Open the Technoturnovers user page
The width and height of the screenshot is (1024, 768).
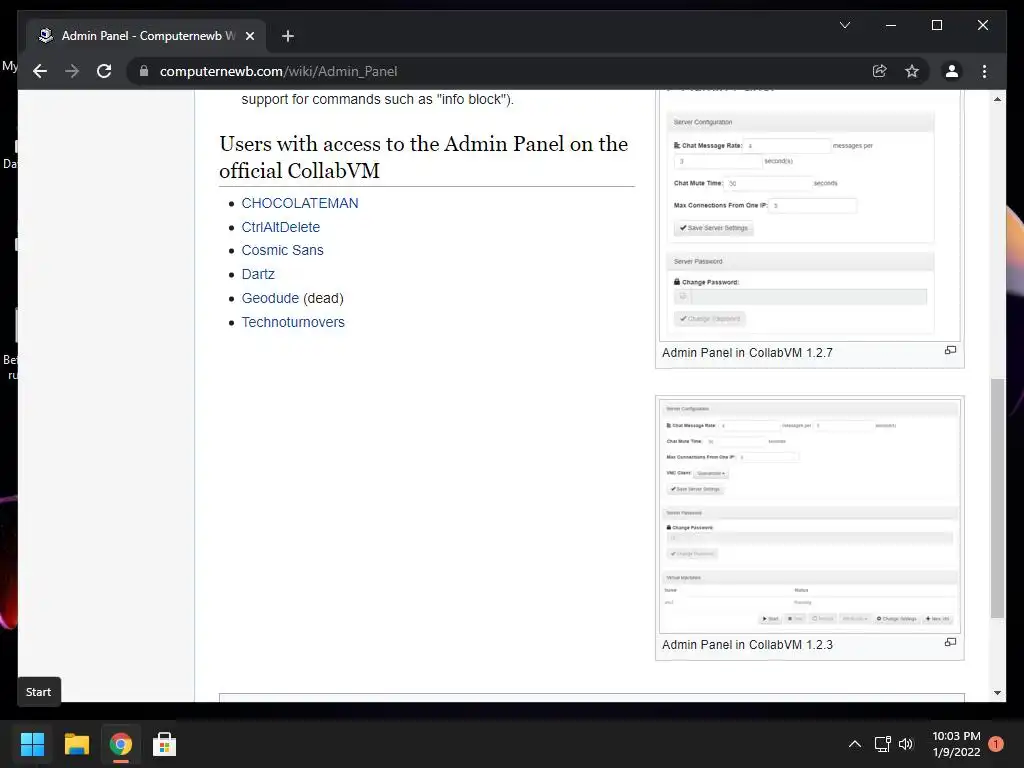tap(293, 322)
